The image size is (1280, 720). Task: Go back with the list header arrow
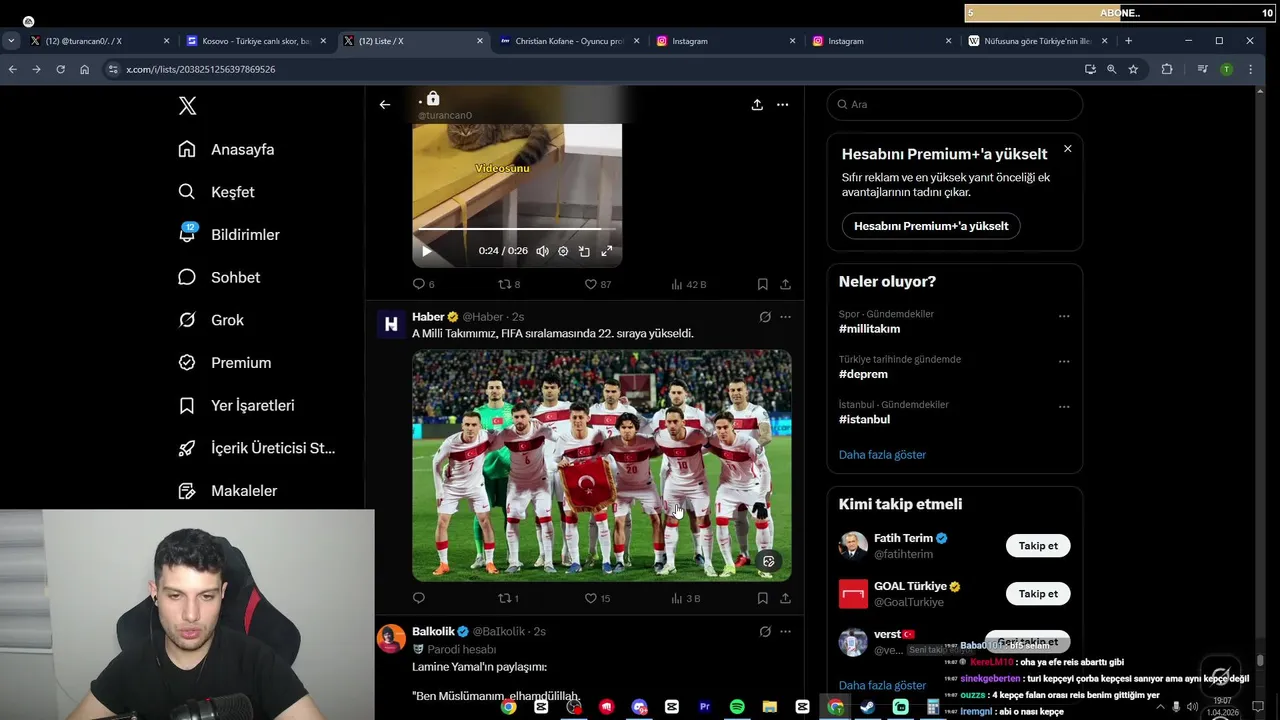pos(385,104)
